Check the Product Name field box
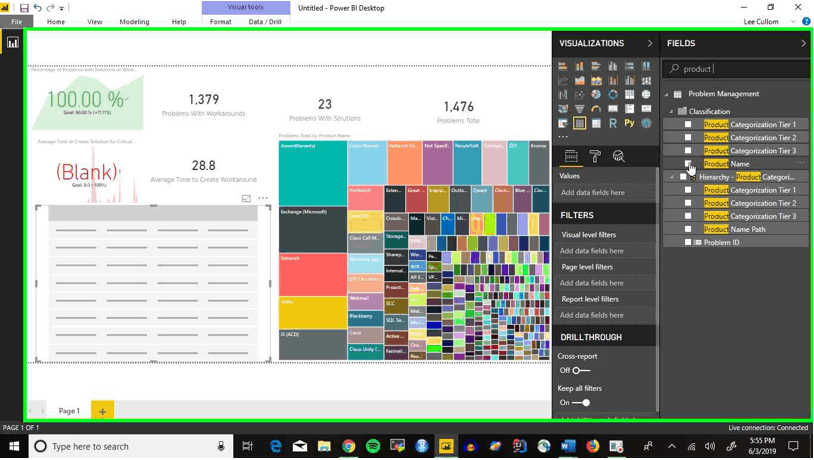 (x=688, y=164)
